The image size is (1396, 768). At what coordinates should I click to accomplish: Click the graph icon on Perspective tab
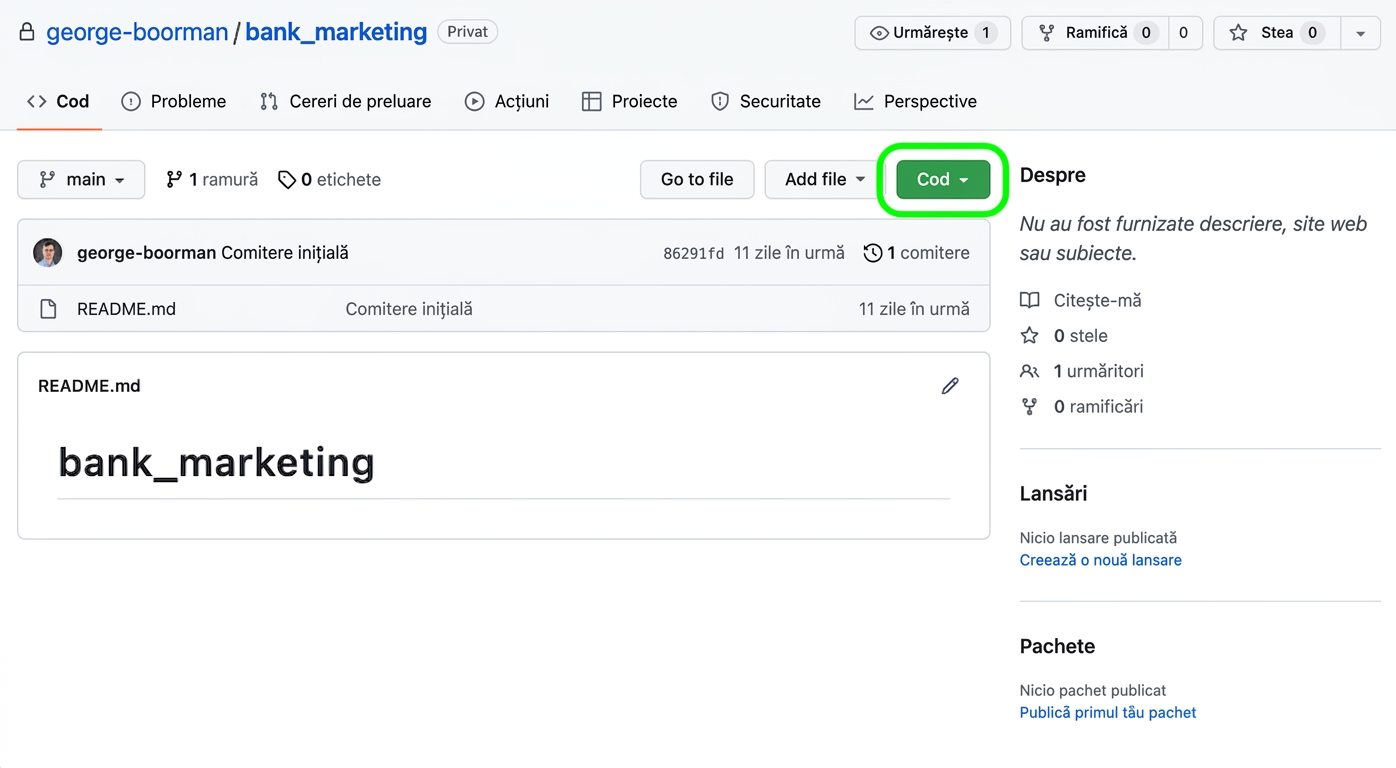(864, 101)
